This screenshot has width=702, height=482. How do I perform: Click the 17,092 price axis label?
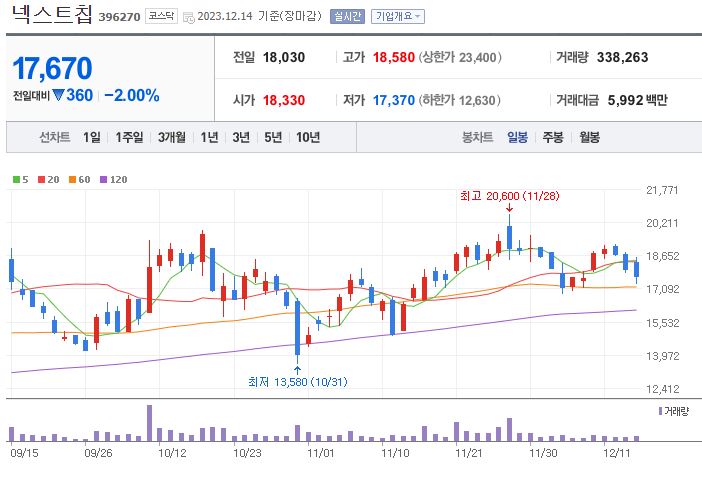(662, 290)
